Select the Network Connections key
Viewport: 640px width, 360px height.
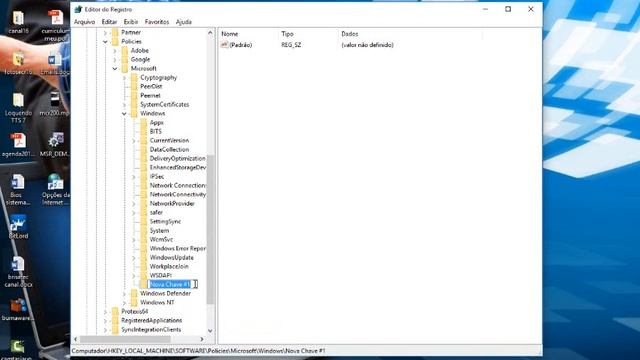pyautogui.click(x=178, y=185)
